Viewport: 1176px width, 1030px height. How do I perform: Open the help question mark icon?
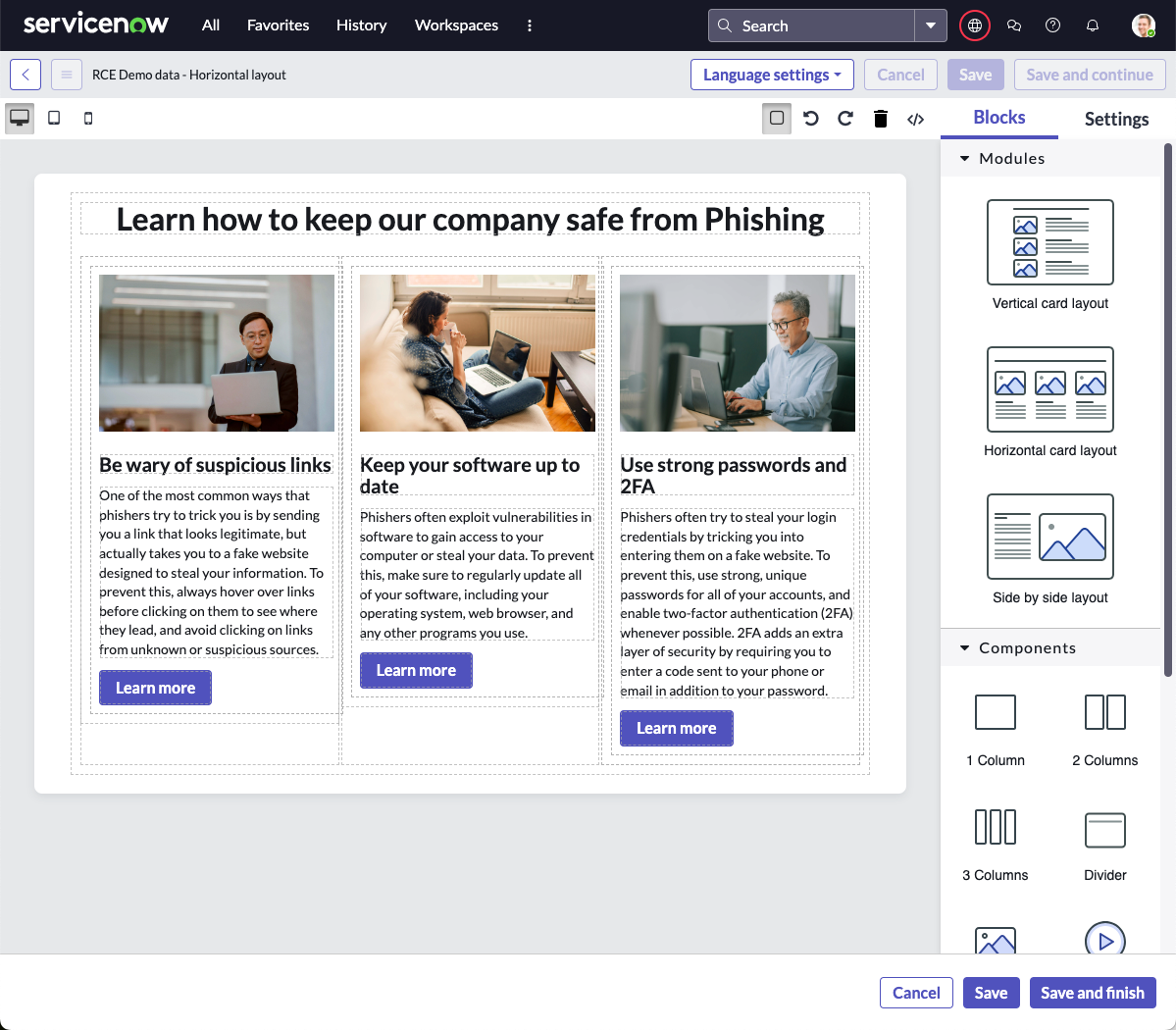(x=1053, y=26)
